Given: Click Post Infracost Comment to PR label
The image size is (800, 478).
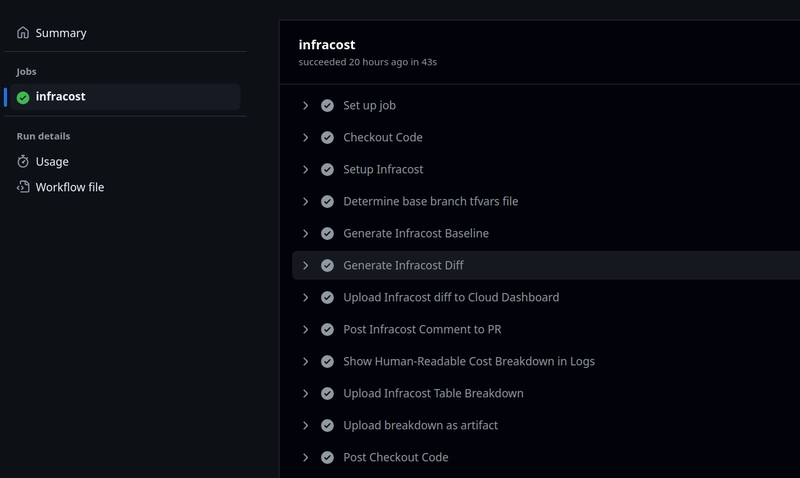Looking at the screenshot, I should (422, 330).
